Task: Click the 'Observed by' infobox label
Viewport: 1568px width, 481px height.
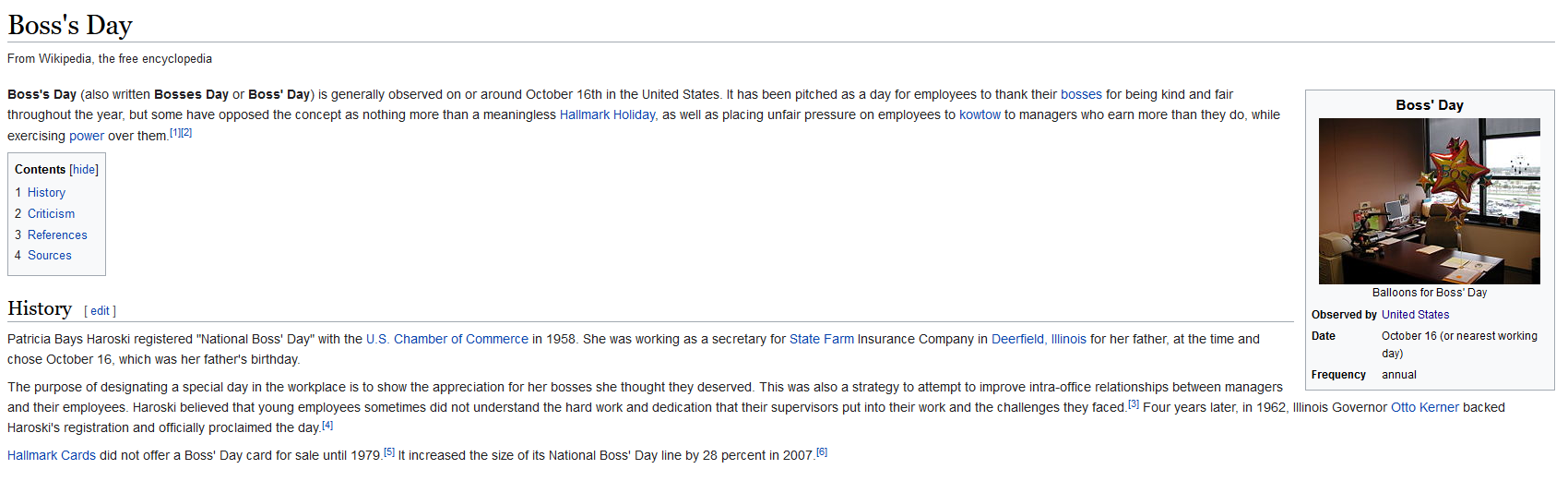Action: click(1344, 315)
